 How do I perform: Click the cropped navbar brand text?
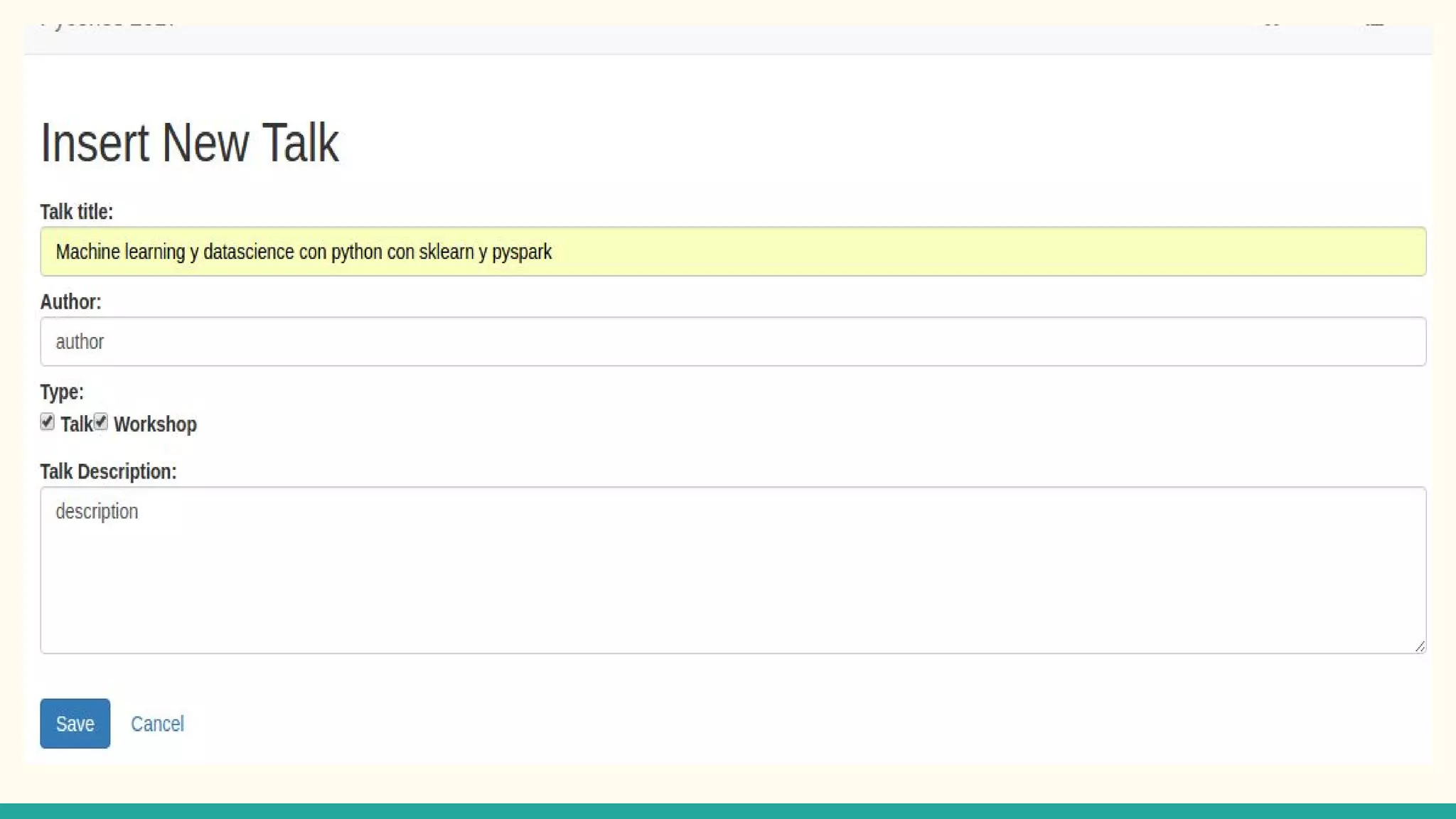(x=107, y=26)
